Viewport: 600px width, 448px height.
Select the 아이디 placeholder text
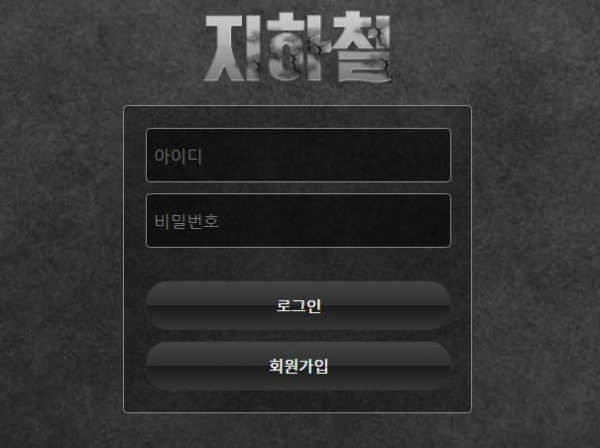point(178,156)
